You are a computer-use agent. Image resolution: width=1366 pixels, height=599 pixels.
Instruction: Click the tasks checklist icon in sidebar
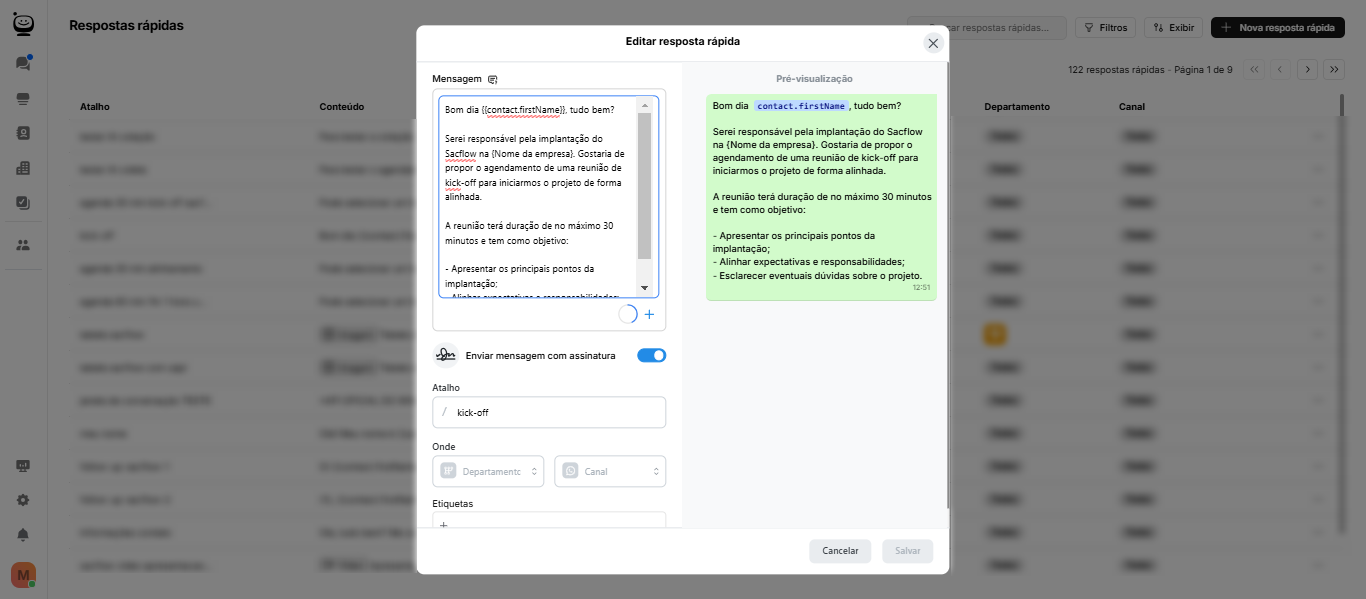tap(23, 203)
